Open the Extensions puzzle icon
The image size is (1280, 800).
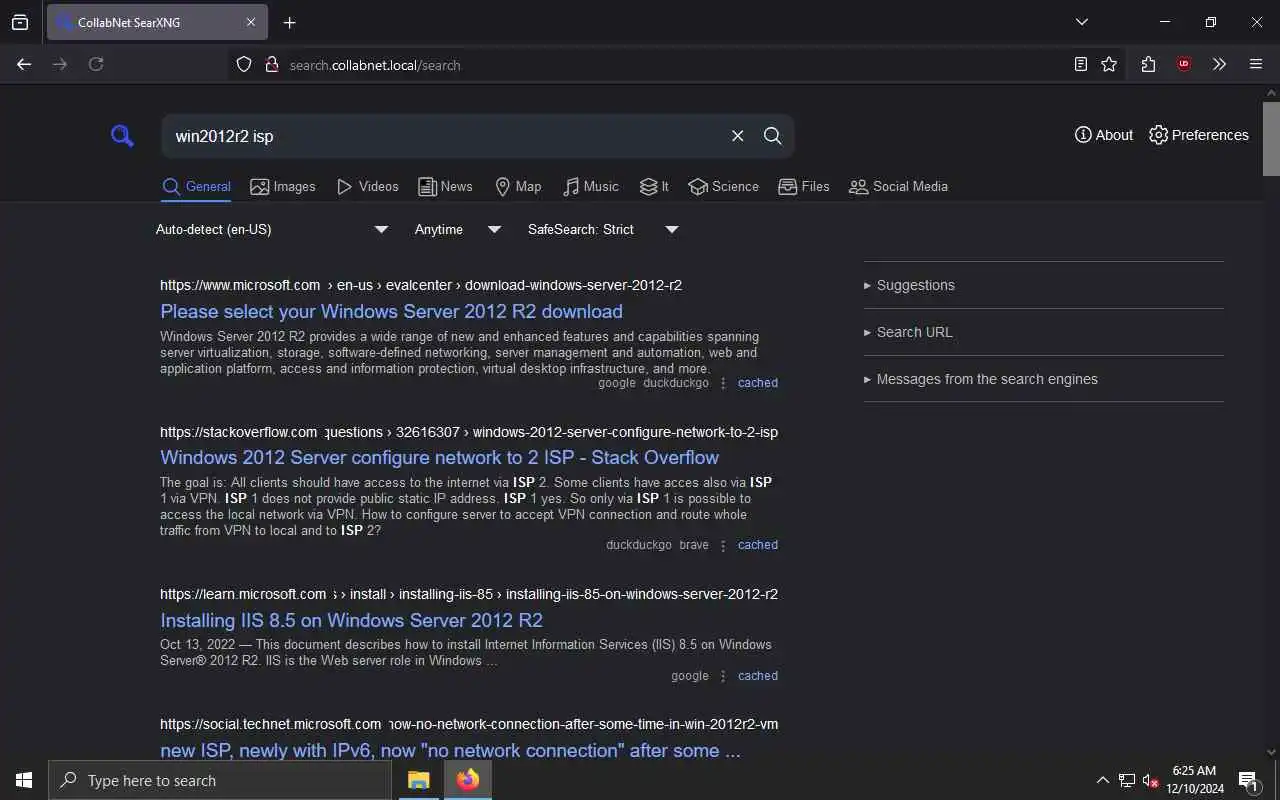pyautogui.click(x=1148, y=64)
